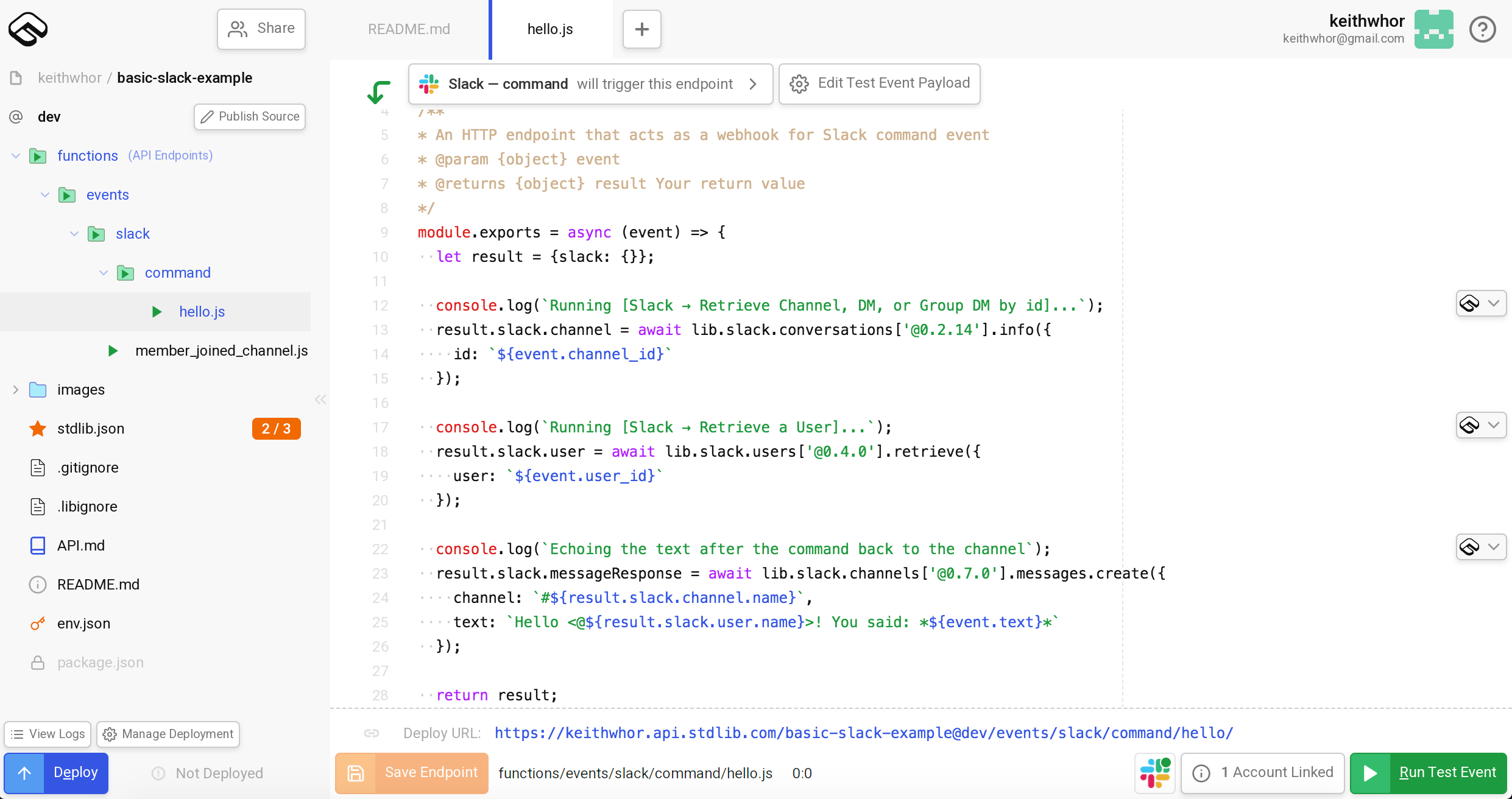
Task: Open a new tab with the plus button
Action: 641,29
